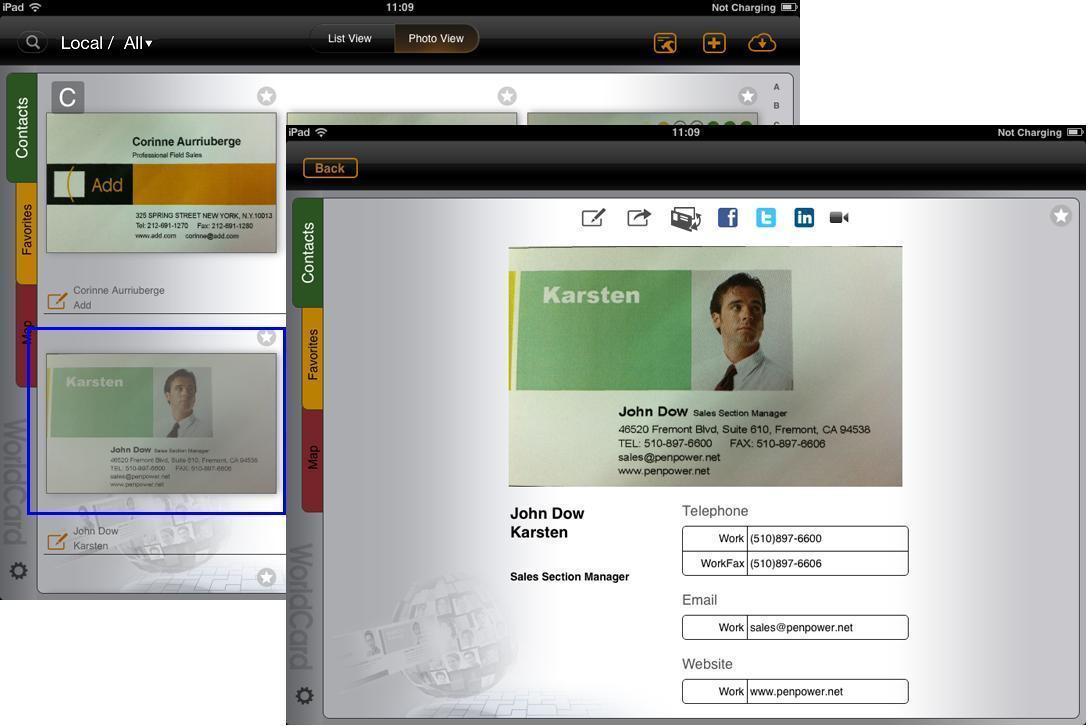Start video call with camera icon

coord(840,218)
